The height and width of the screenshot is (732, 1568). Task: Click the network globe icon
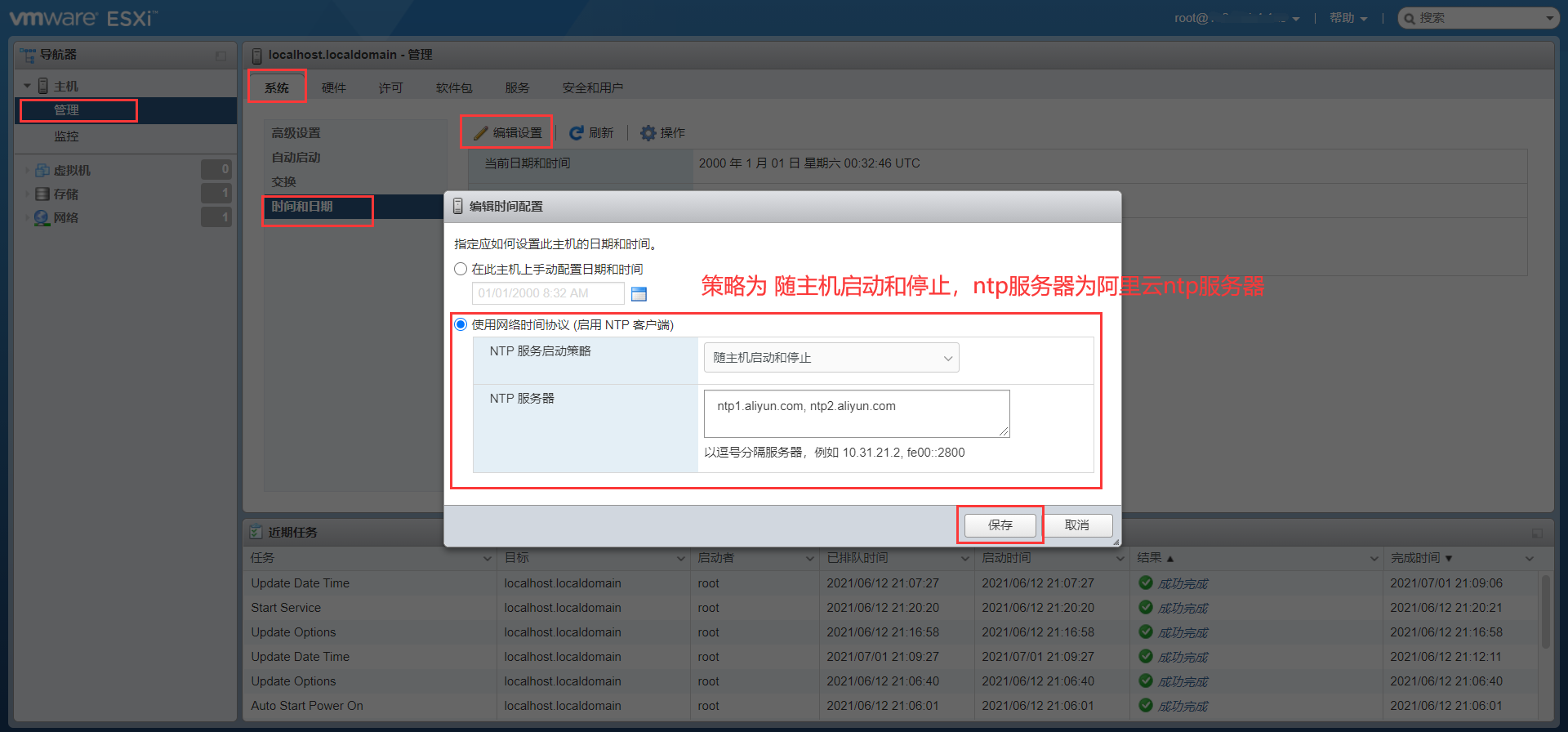click(x=42, y=218)
